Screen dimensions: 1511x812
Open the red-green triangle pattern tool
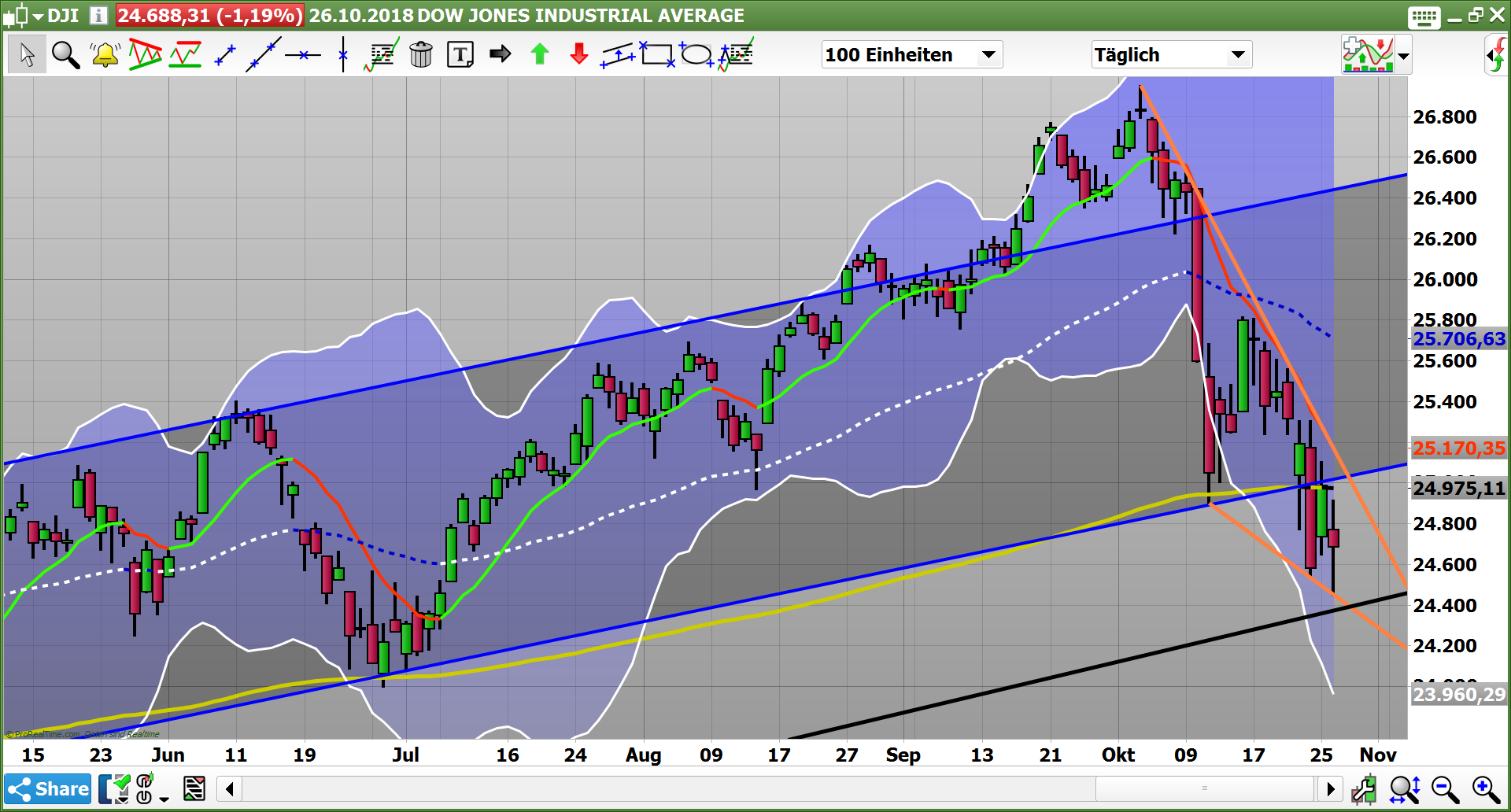146,54
